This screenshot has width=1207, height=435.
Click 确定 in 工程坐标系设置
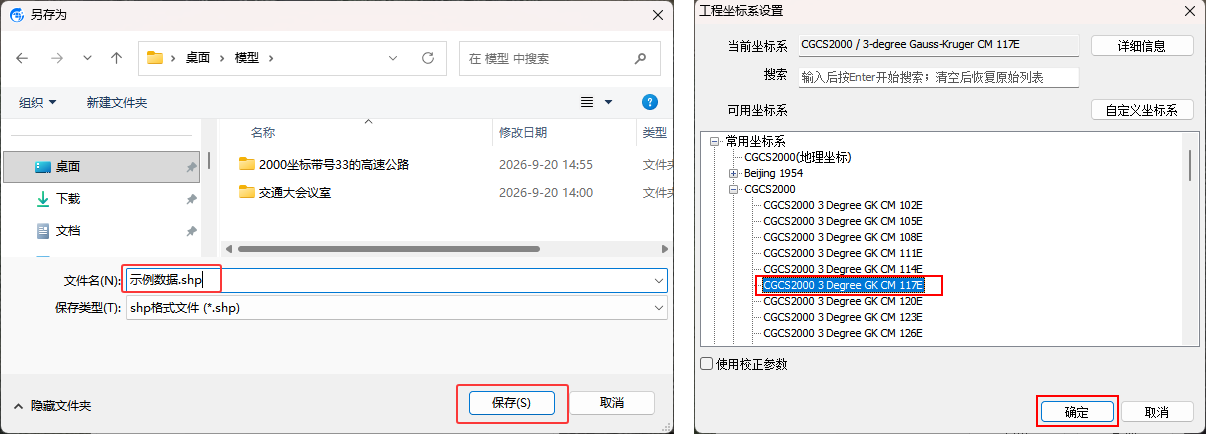pyautogui.click(x=1076, y=412)
